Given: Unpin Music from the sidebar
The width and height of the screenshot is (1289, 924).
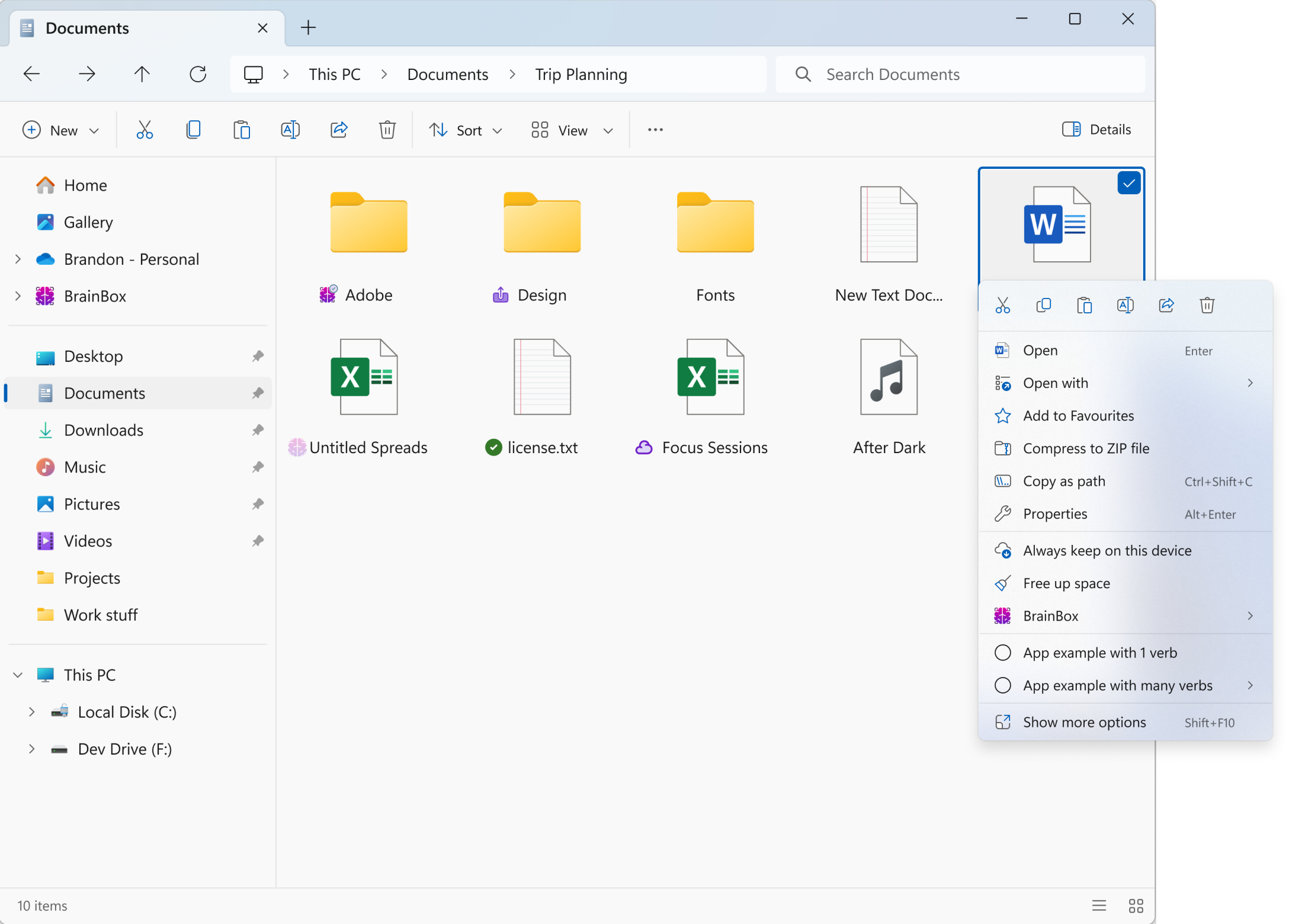Looking at the screenshot, I should click(258, 467).
